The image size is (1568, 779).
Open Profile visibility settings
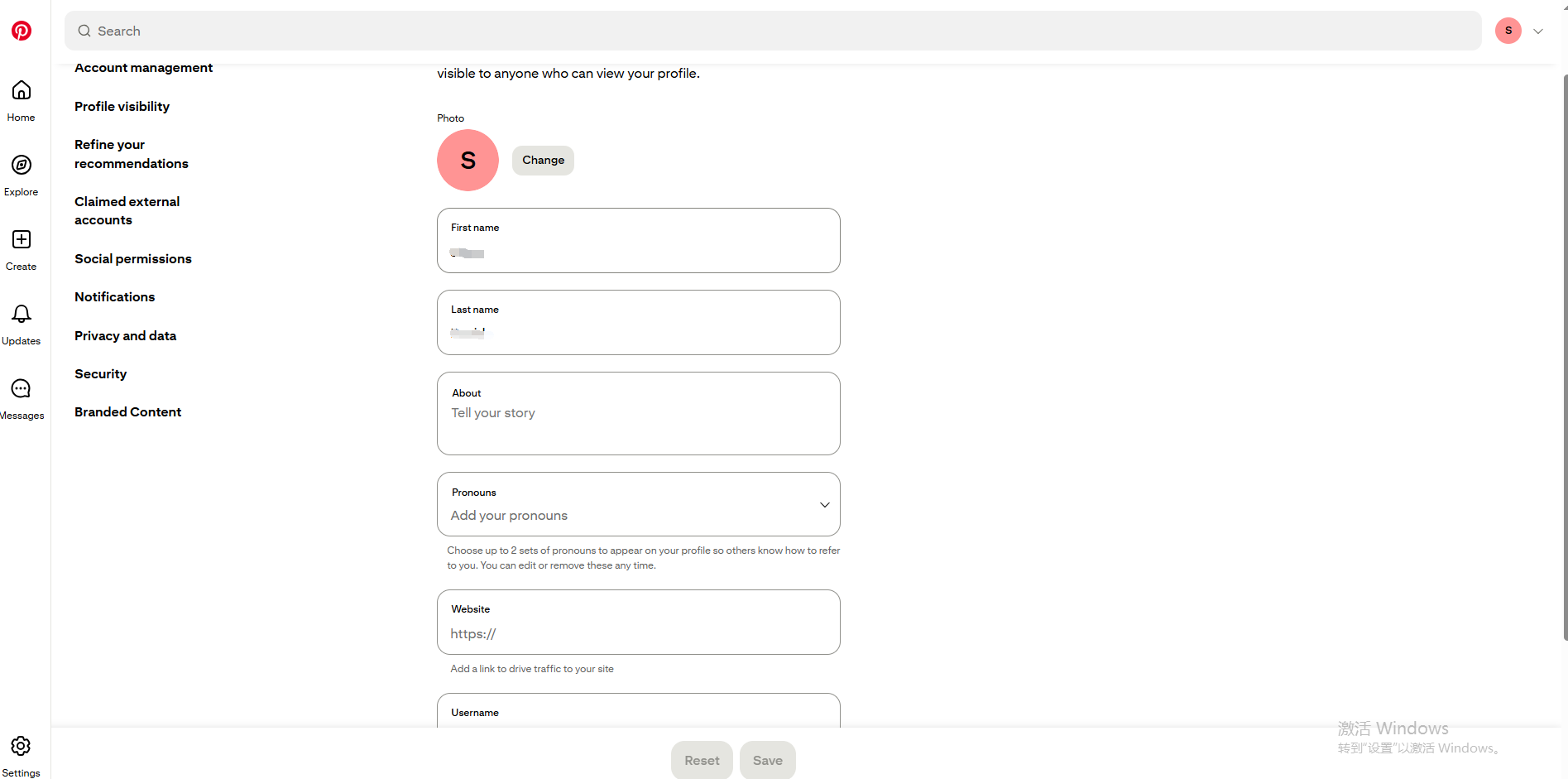(122, 106)
